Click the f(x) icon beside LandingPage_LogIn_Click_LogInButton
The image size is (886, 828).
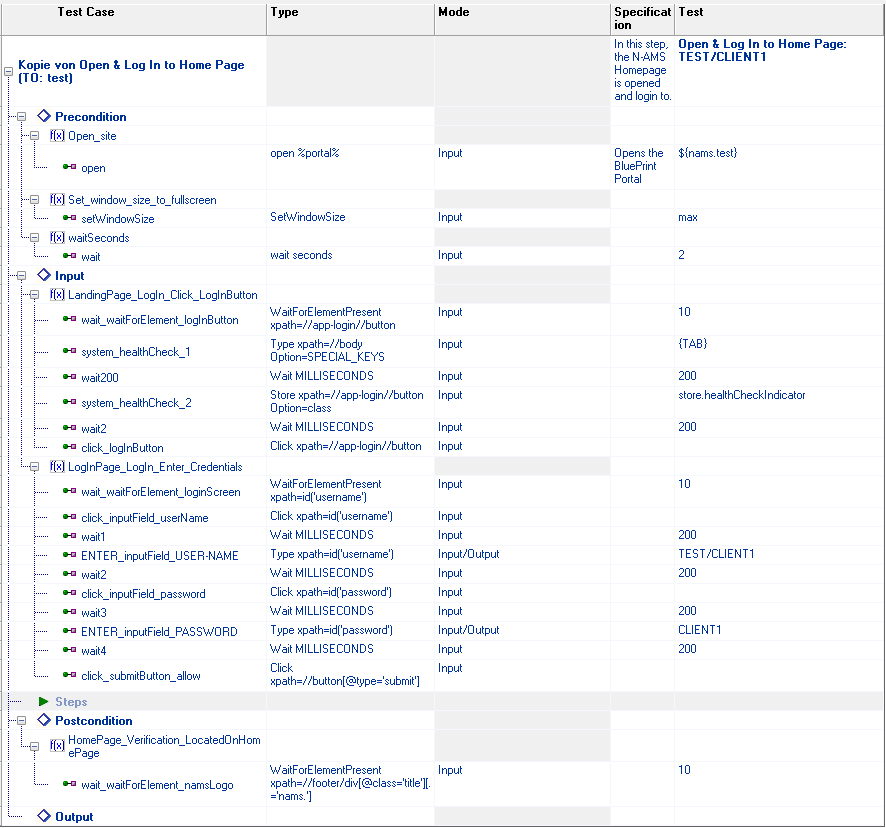pyautogui.click(x=57, y=294)
